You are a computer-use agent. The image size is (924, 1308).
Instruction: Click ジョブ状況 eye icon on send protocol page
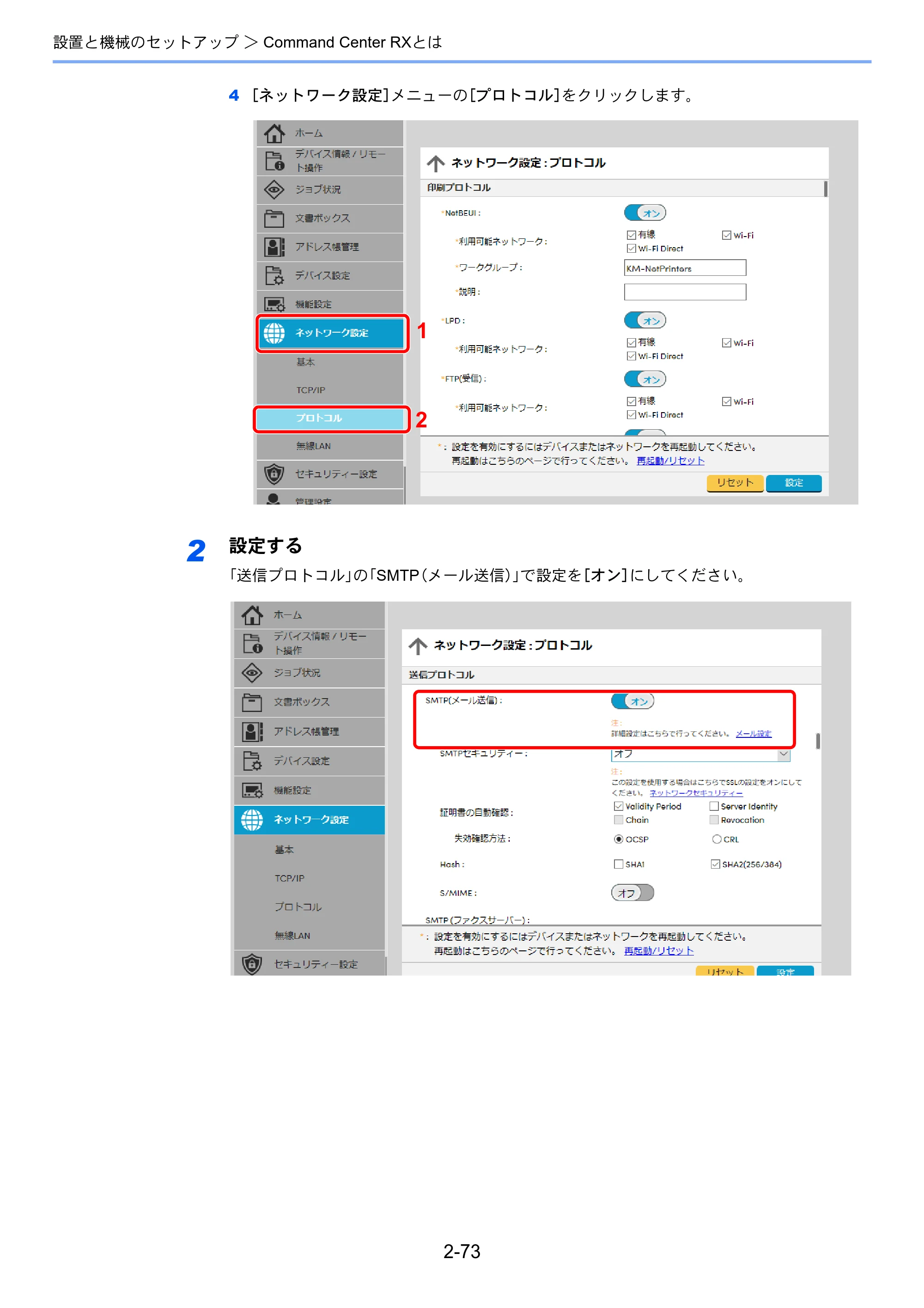point(252,673)
